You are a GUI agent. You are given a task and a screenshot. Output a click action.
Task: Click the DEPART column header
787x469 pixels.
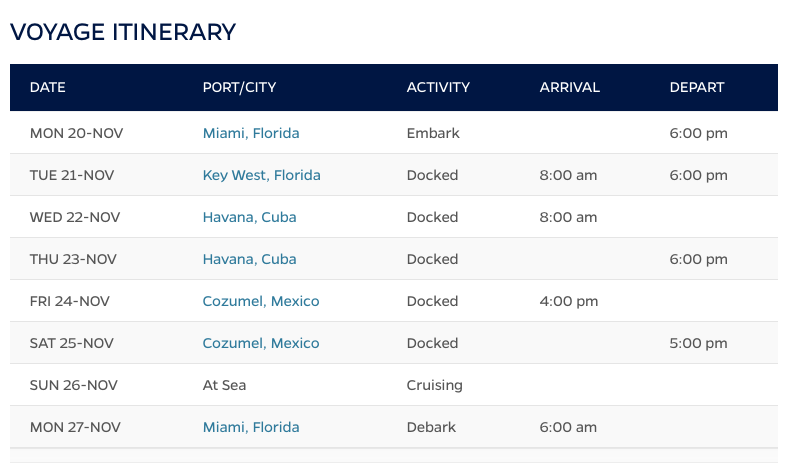click(x=696, y=87)
